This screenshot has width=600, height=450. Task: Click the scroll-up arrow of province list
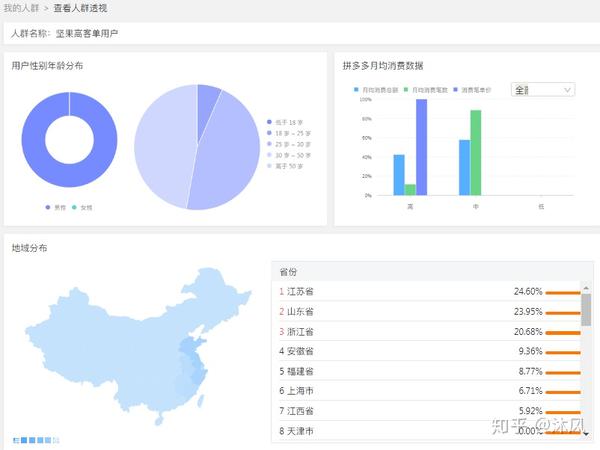(586, 288)
